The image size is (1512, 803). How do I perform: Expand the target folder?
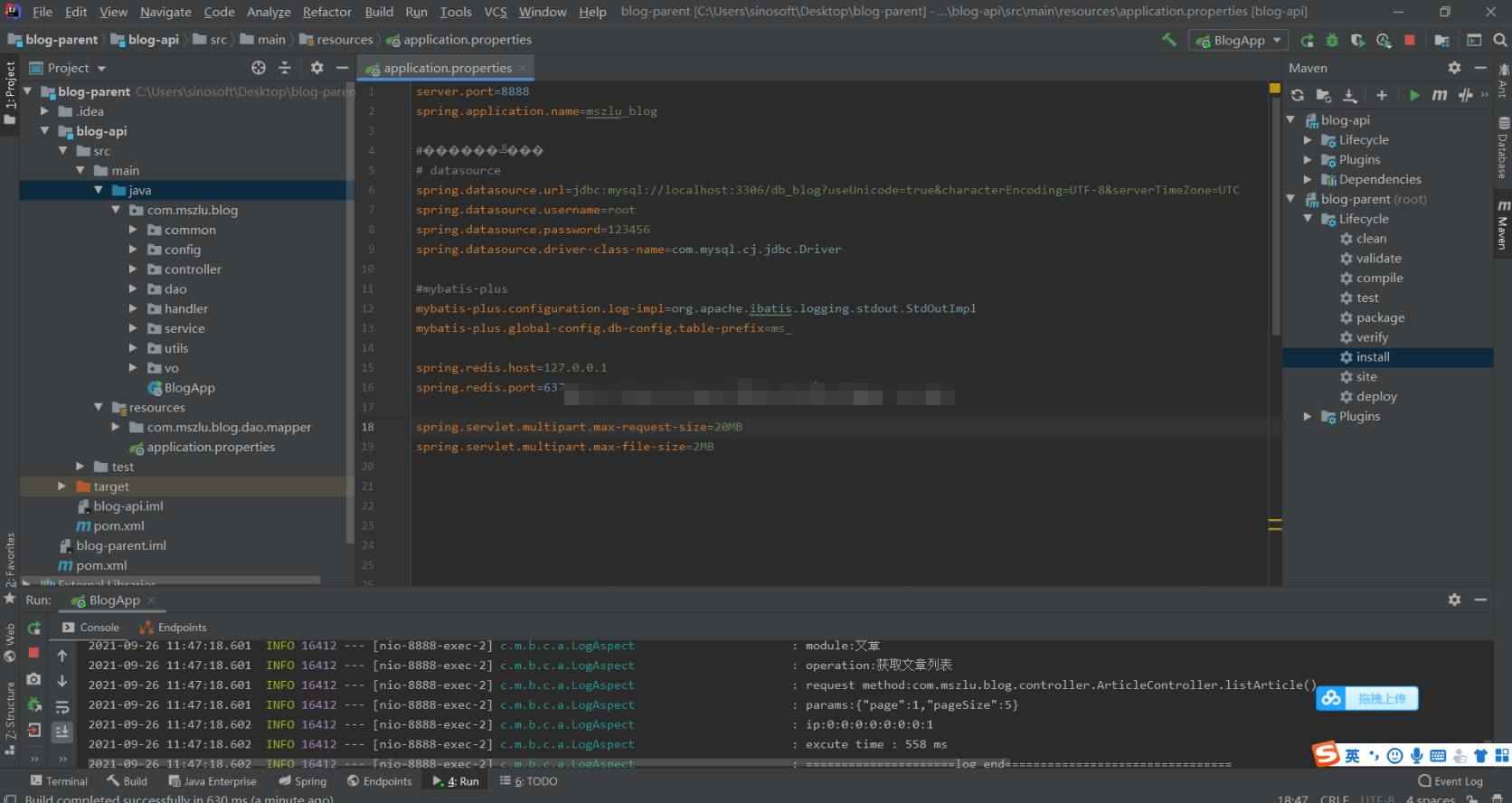(x=61, y=487)
